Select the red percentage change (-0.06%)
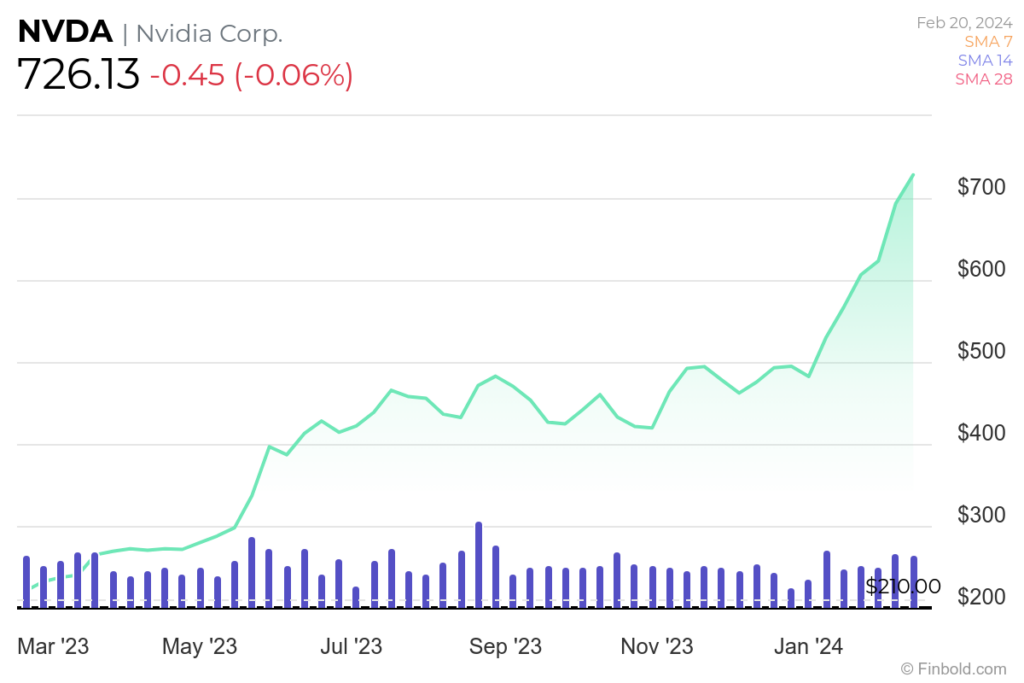1024x683 pixels. [291, 76]
